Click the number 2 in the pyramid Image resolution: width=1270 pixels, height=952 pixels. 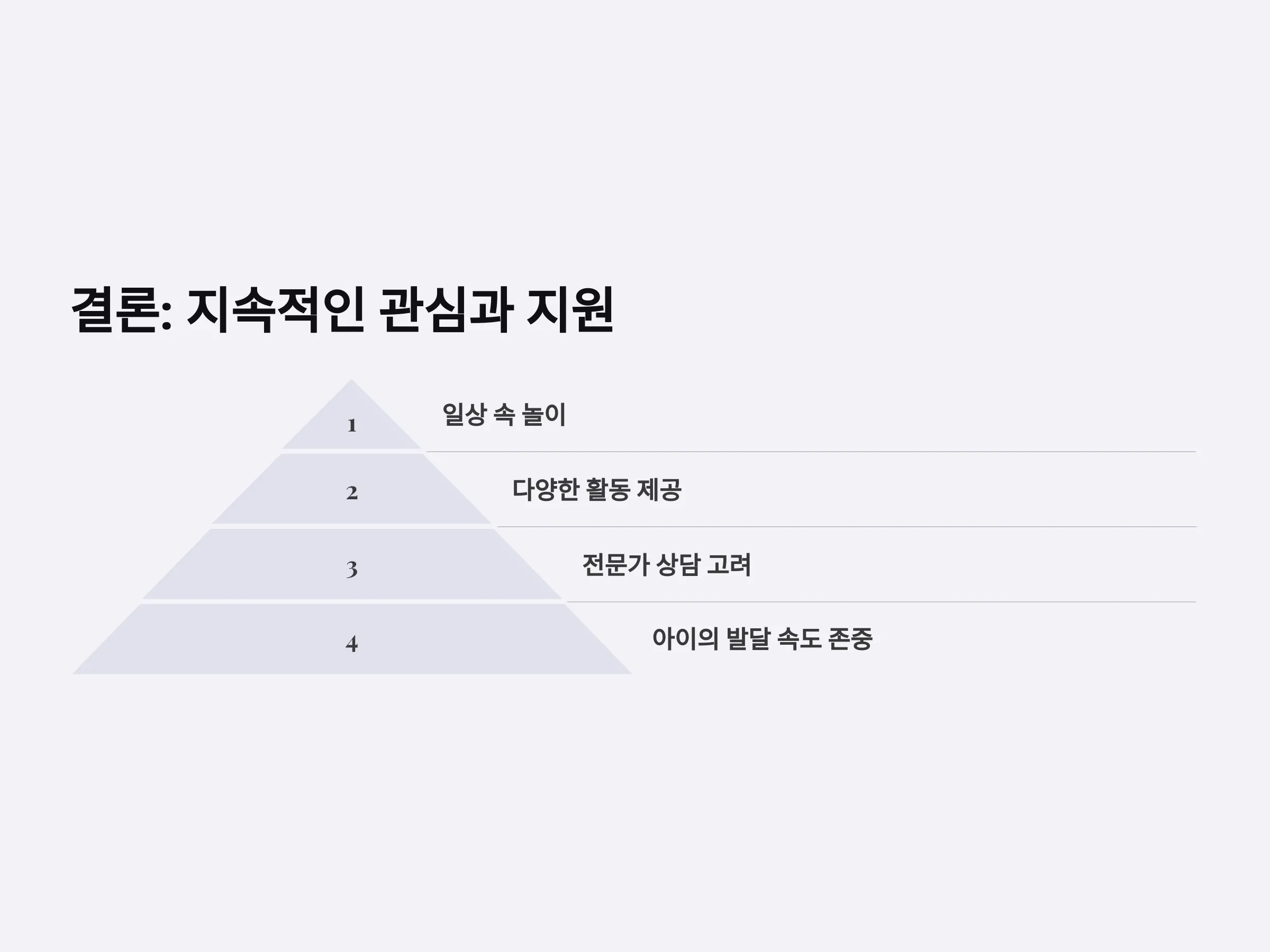tap(351, 493)
